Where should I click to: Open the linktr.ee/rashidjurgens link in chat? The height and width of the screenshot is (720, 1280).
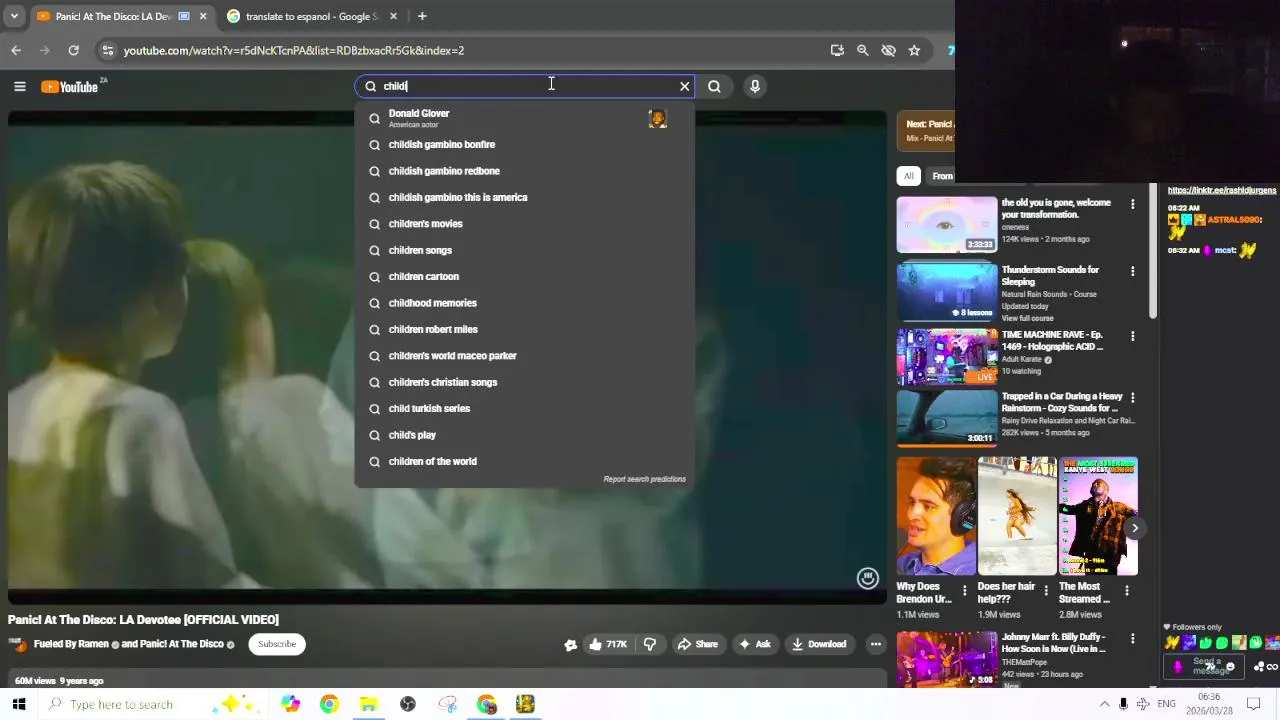[x=1222, y=190]
